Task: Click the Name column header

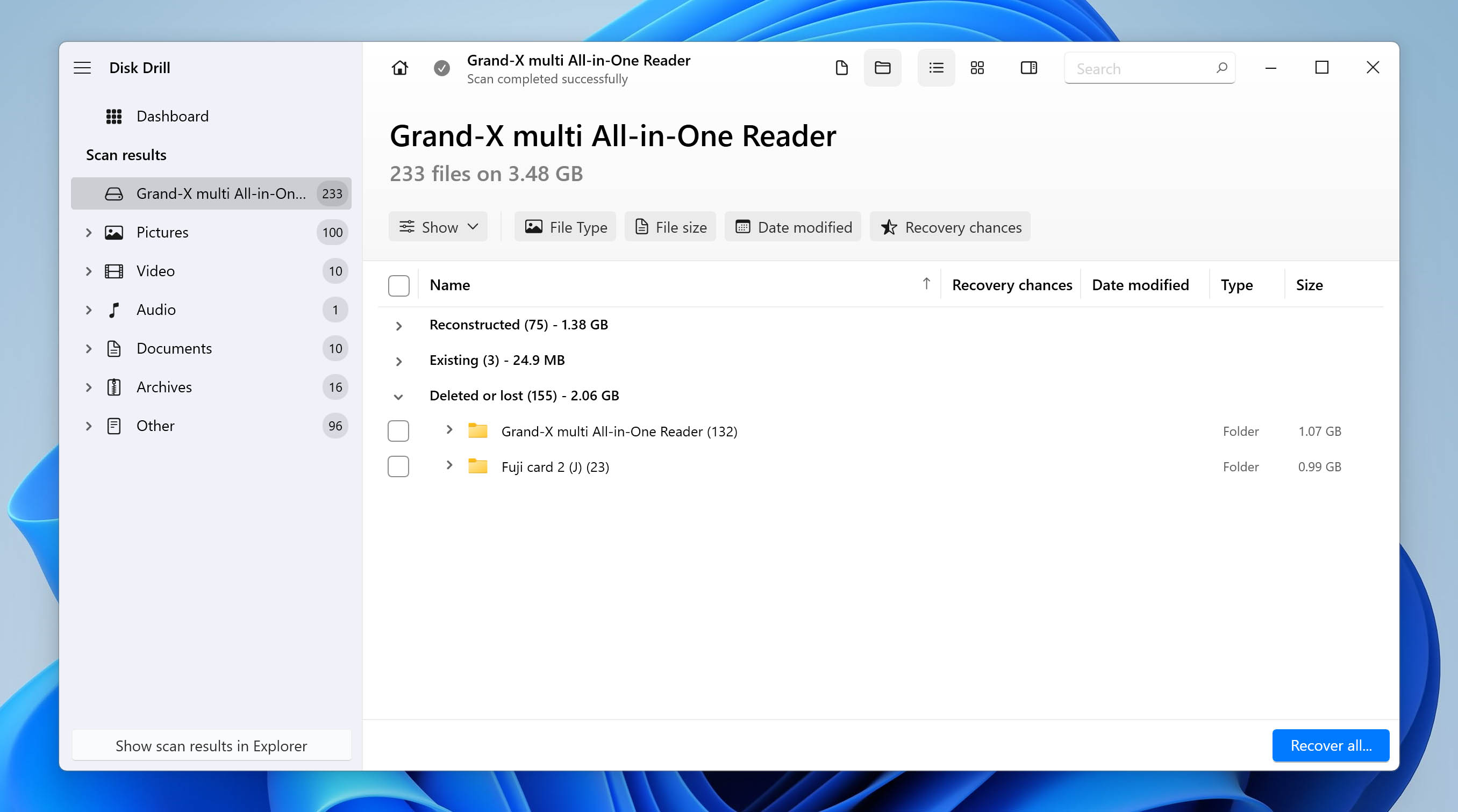Action: coord(450,285)
